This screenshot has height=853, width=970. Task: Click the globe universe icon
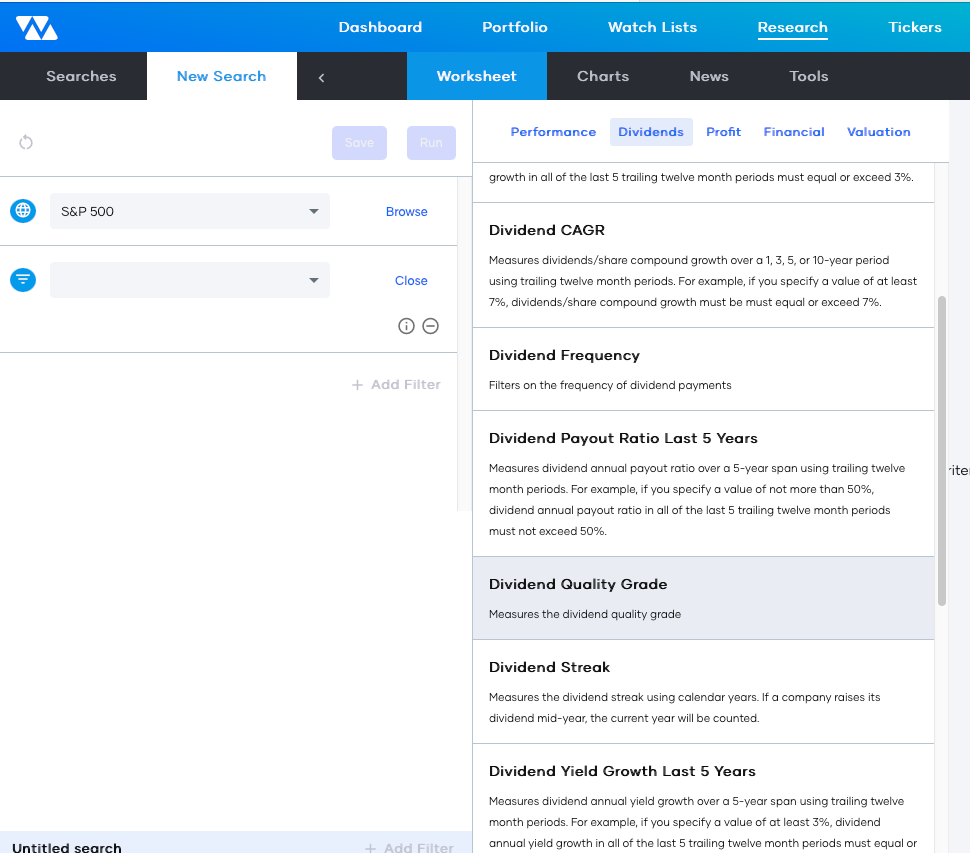pyautogui.click(x=23, y=211)
